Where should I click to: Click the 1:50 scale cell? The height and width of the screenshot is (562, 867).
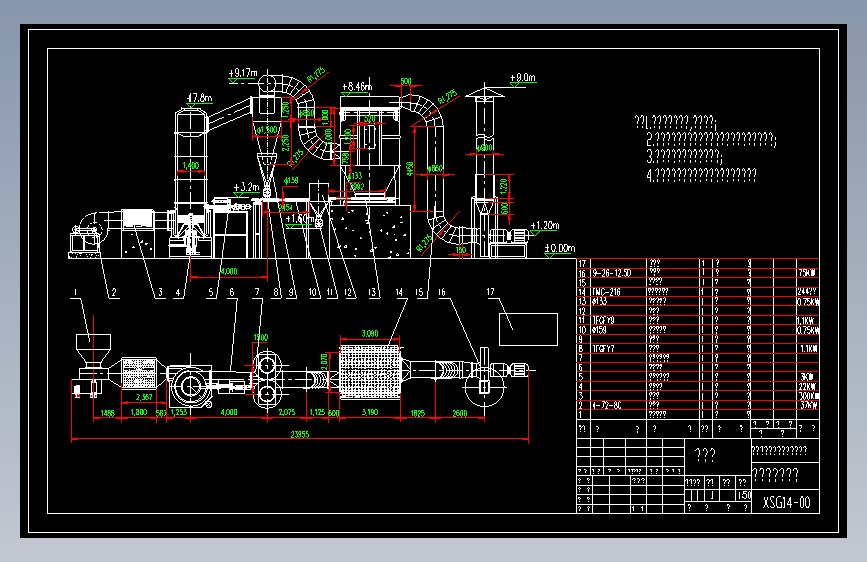click(744, 495)
